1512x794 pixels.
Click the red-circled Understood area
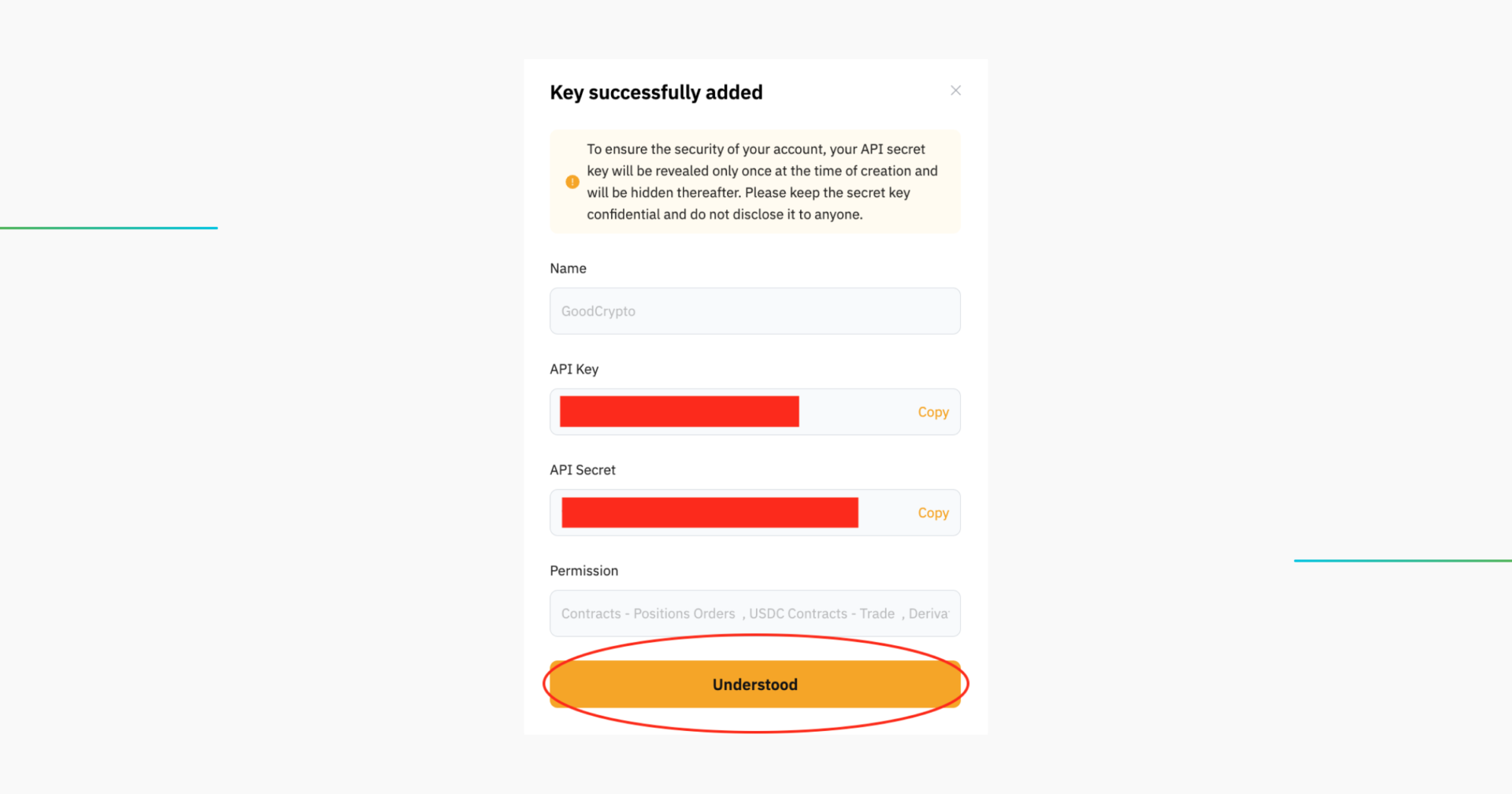pyautogui.click(x=754, y=684)
